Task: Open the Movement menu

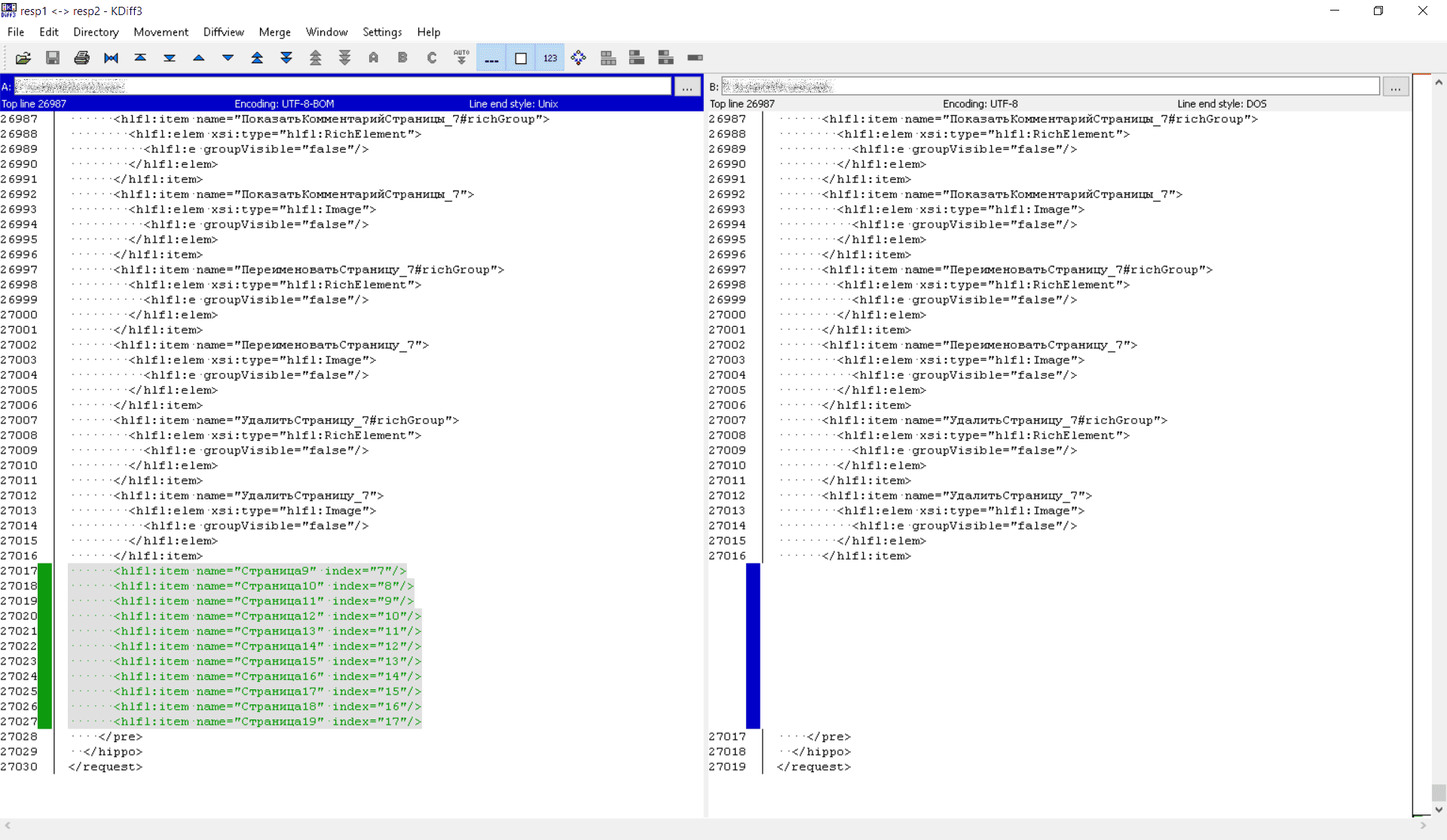Action: point(161,32)
